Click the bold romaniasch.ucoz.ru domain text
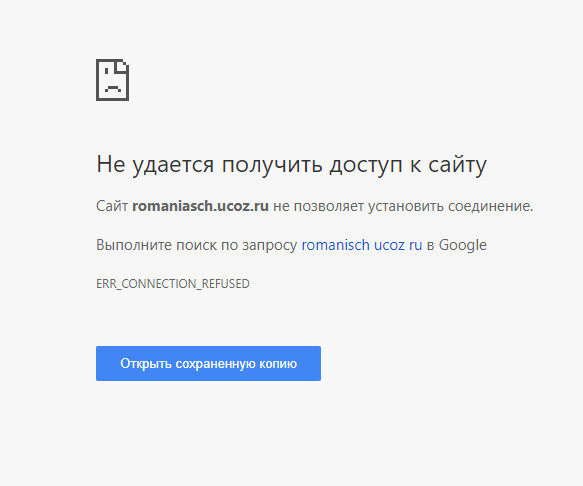Viewport: 583px width, 486px height. coord(200,206)
